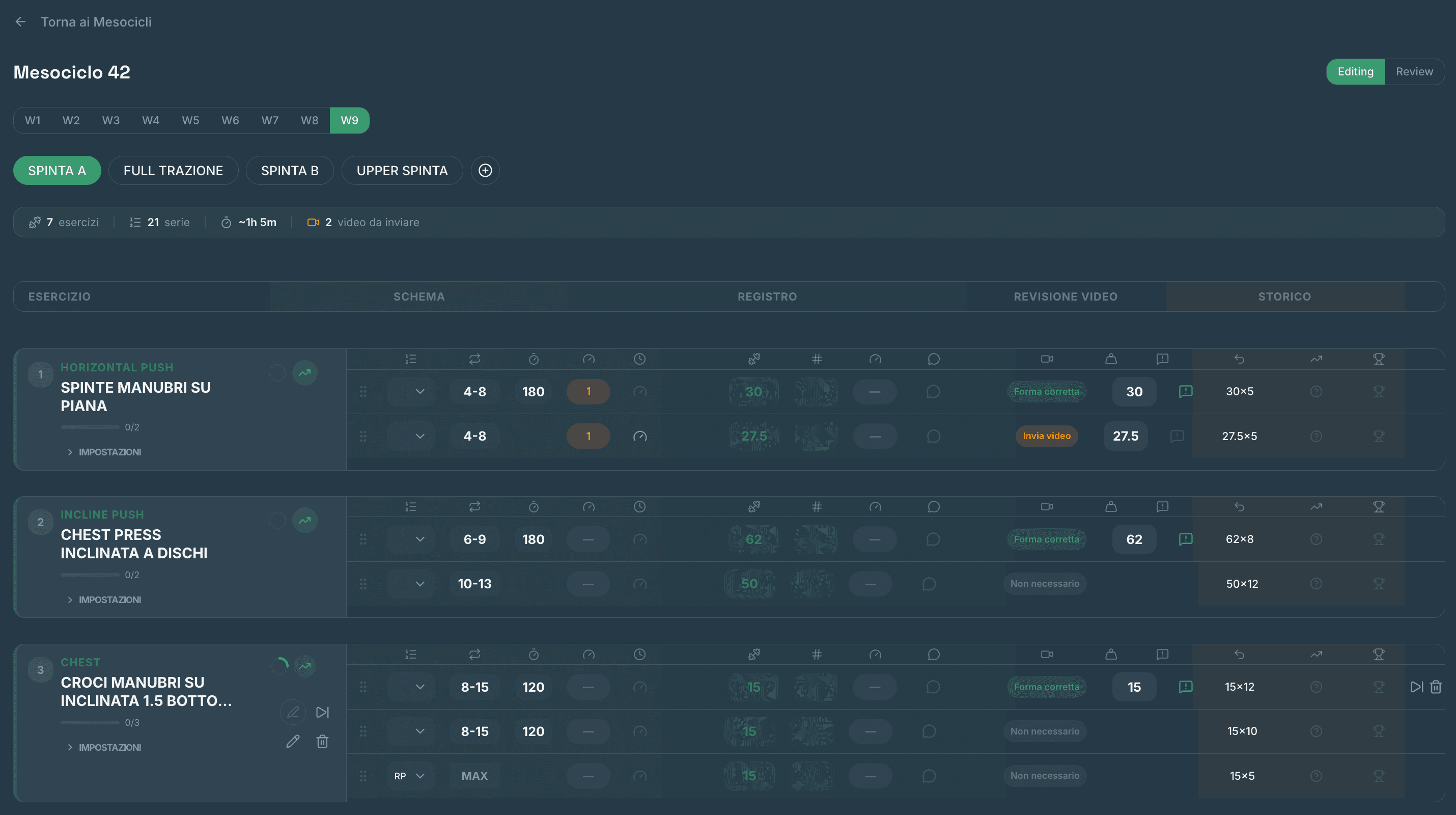This screenshot has height=815, width=1456.
Task: Toggle the status circle on Spinte Manubri su Piana
Action: click(277, 373)
